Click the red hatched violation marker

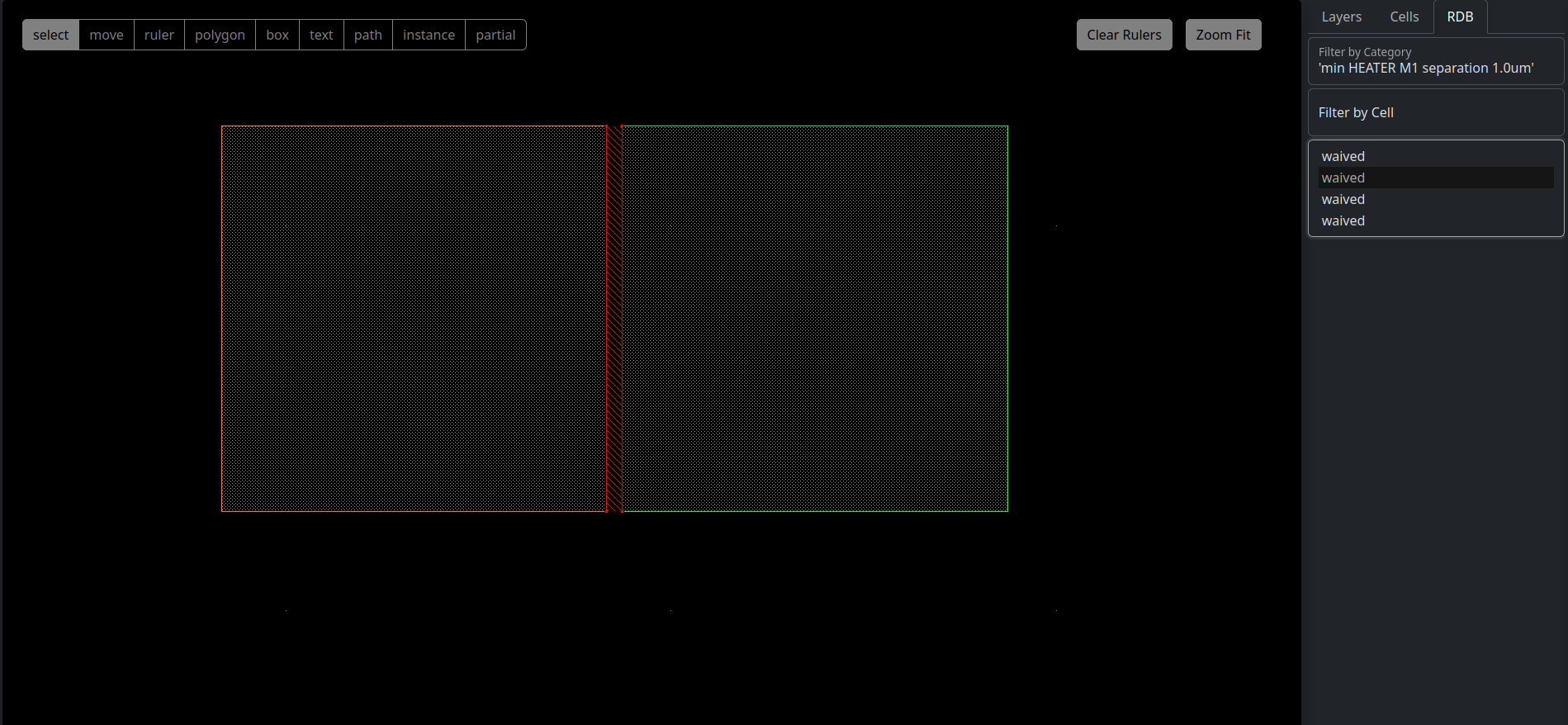click(614, 319)
